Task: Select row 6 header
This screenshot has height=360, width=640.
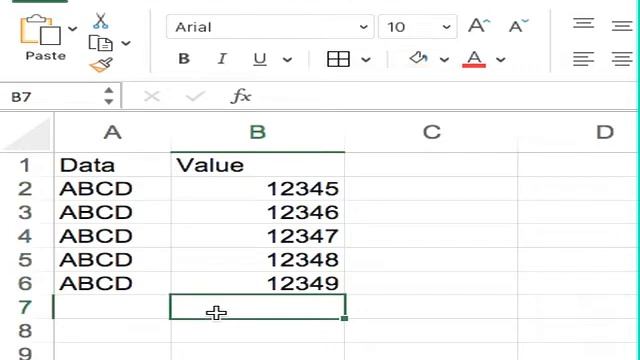Action: [26, 283]
